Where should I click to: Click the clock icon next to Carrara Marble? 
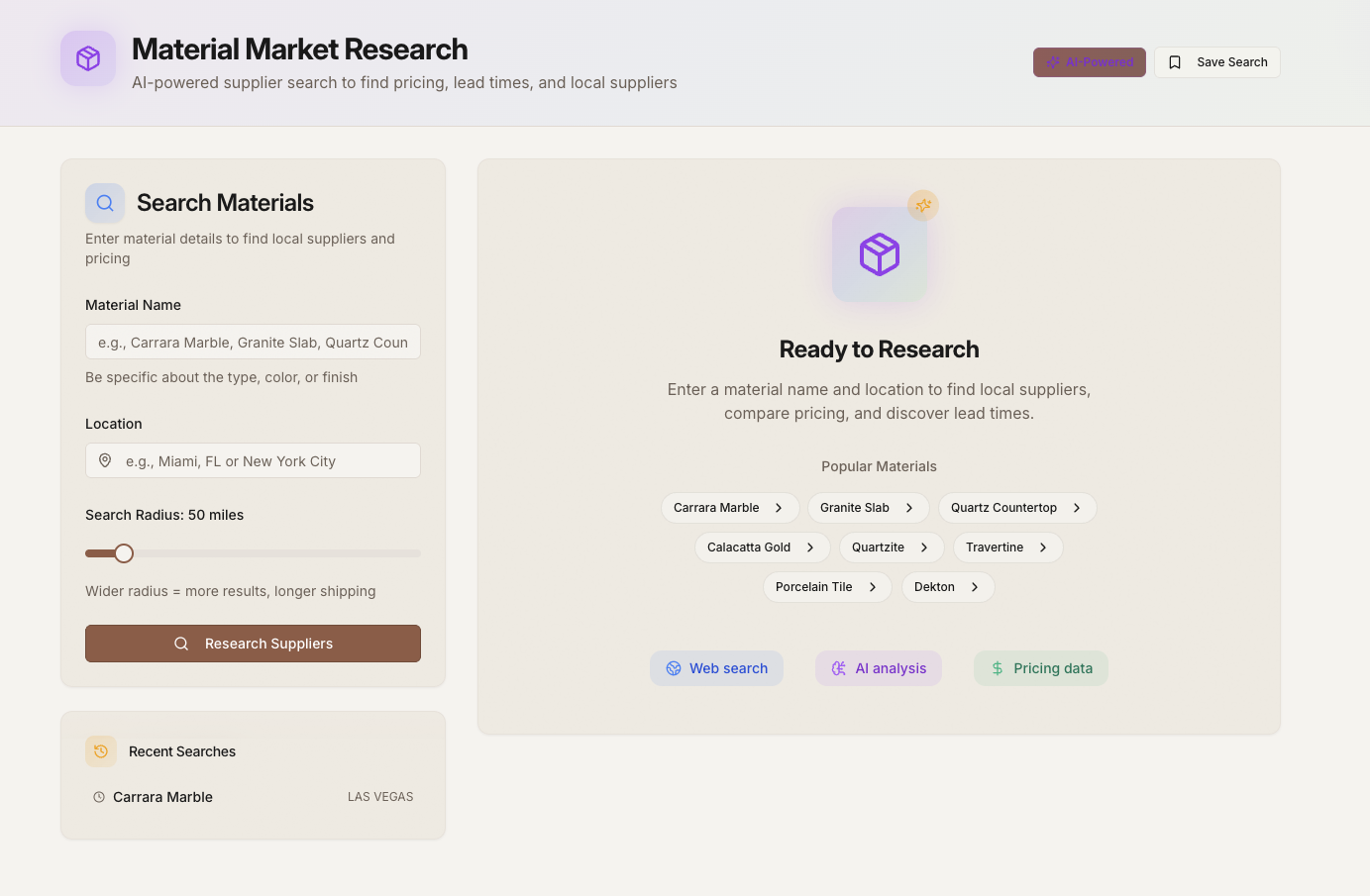[99, 797]
